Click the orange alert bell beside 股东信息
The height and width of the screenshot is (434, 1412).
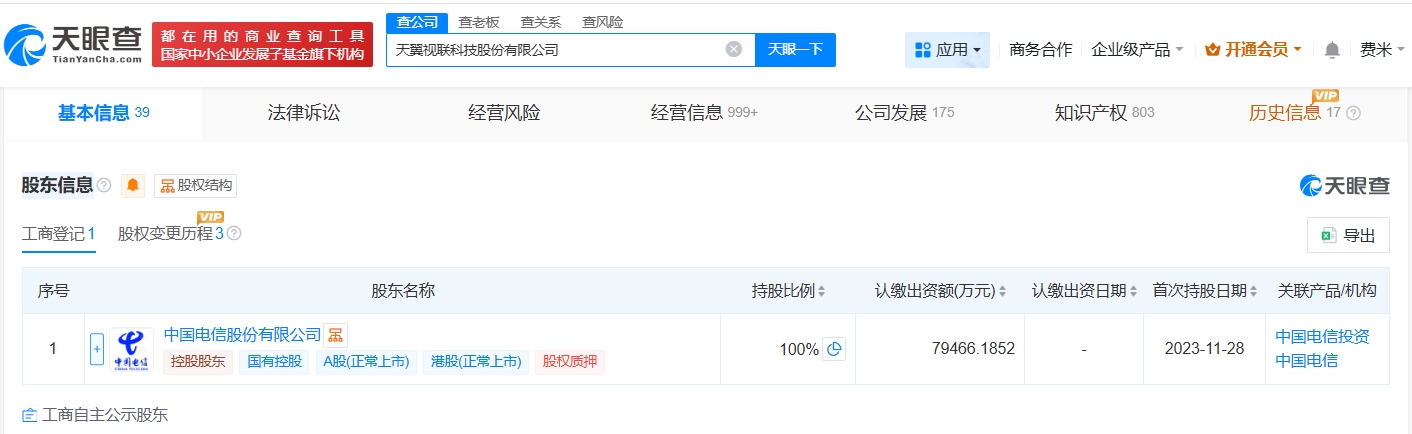pyautogui.click(x=133, y=186)
